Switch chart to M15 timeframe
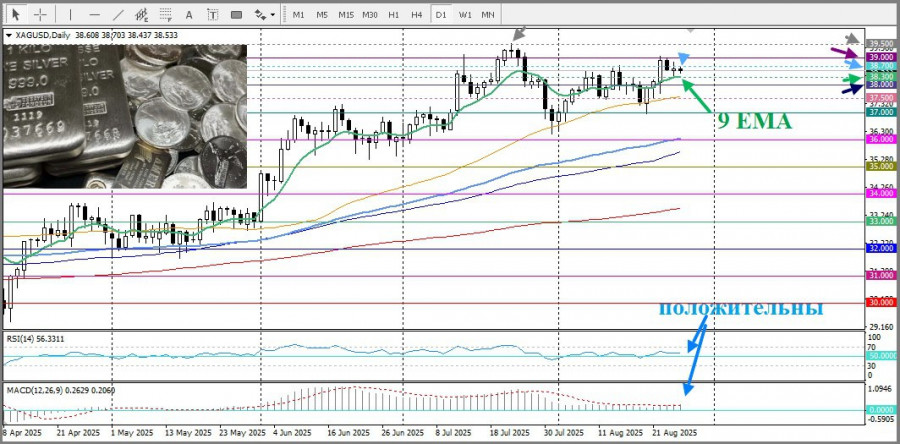 pos(346,14)
